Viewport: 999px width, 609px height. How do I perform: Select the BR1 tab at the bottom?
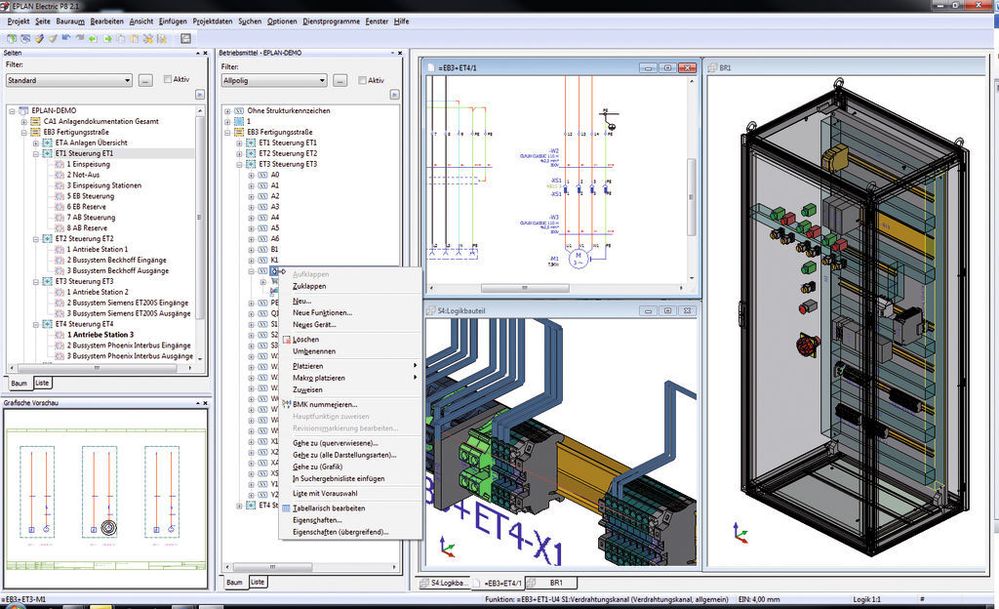click(x=557, y=581)
